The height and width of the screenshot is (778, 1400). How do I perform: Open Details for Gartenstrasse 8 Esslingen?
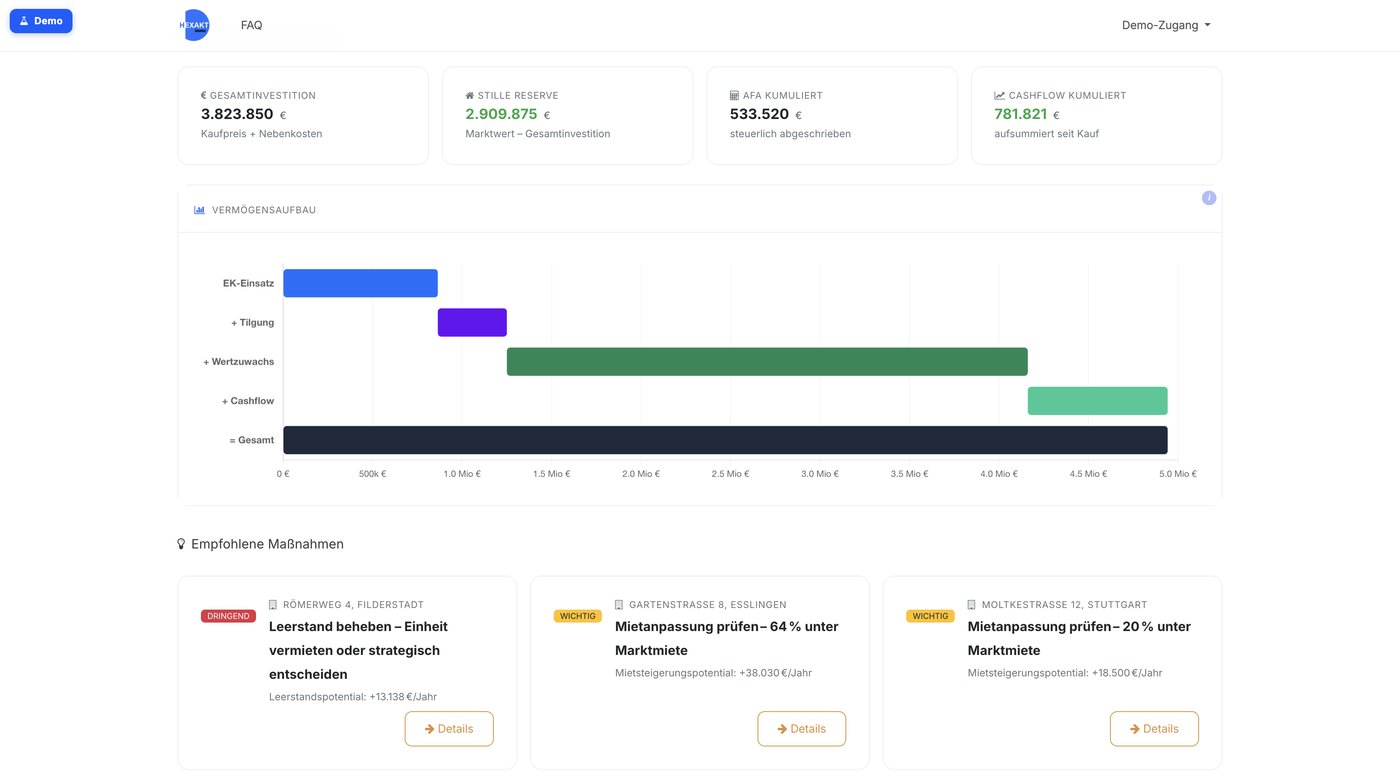coord(802,729)
